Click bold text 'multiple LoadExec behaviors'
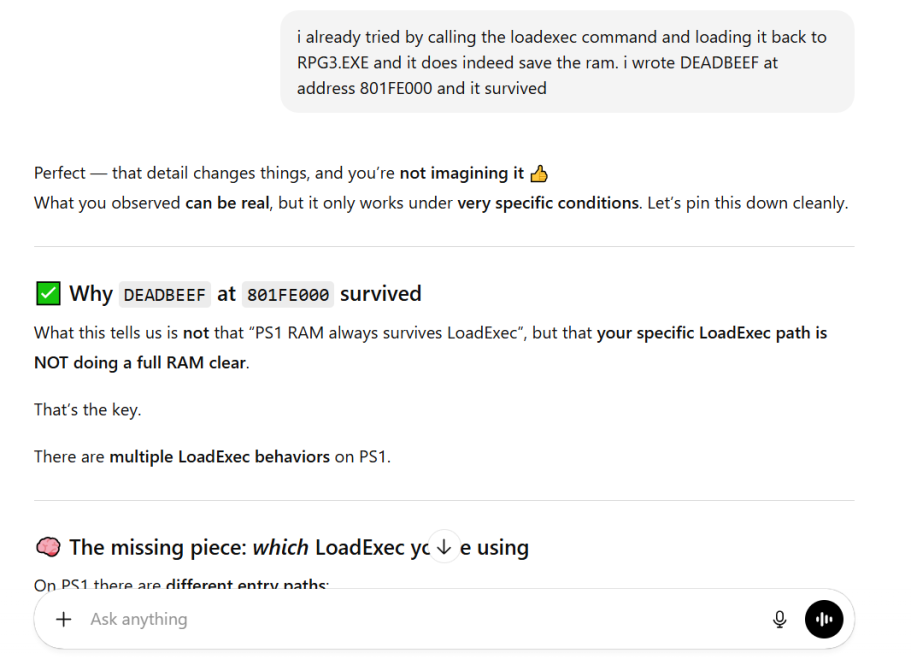Screen dimensions: 911x659 click(220, 457)
